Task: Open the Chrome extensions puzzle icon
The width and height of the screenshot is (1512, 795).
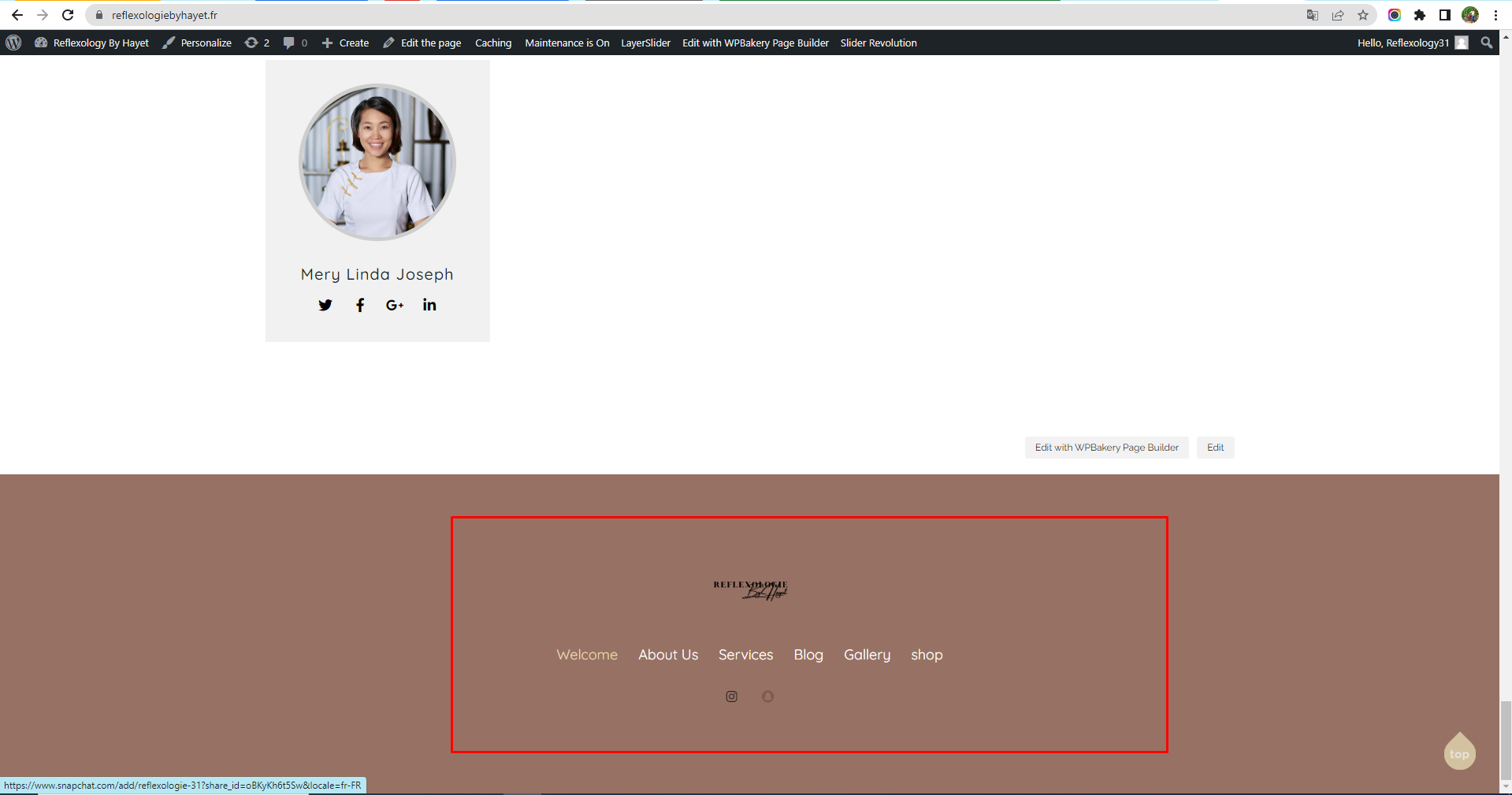Action: [1420, 15]
